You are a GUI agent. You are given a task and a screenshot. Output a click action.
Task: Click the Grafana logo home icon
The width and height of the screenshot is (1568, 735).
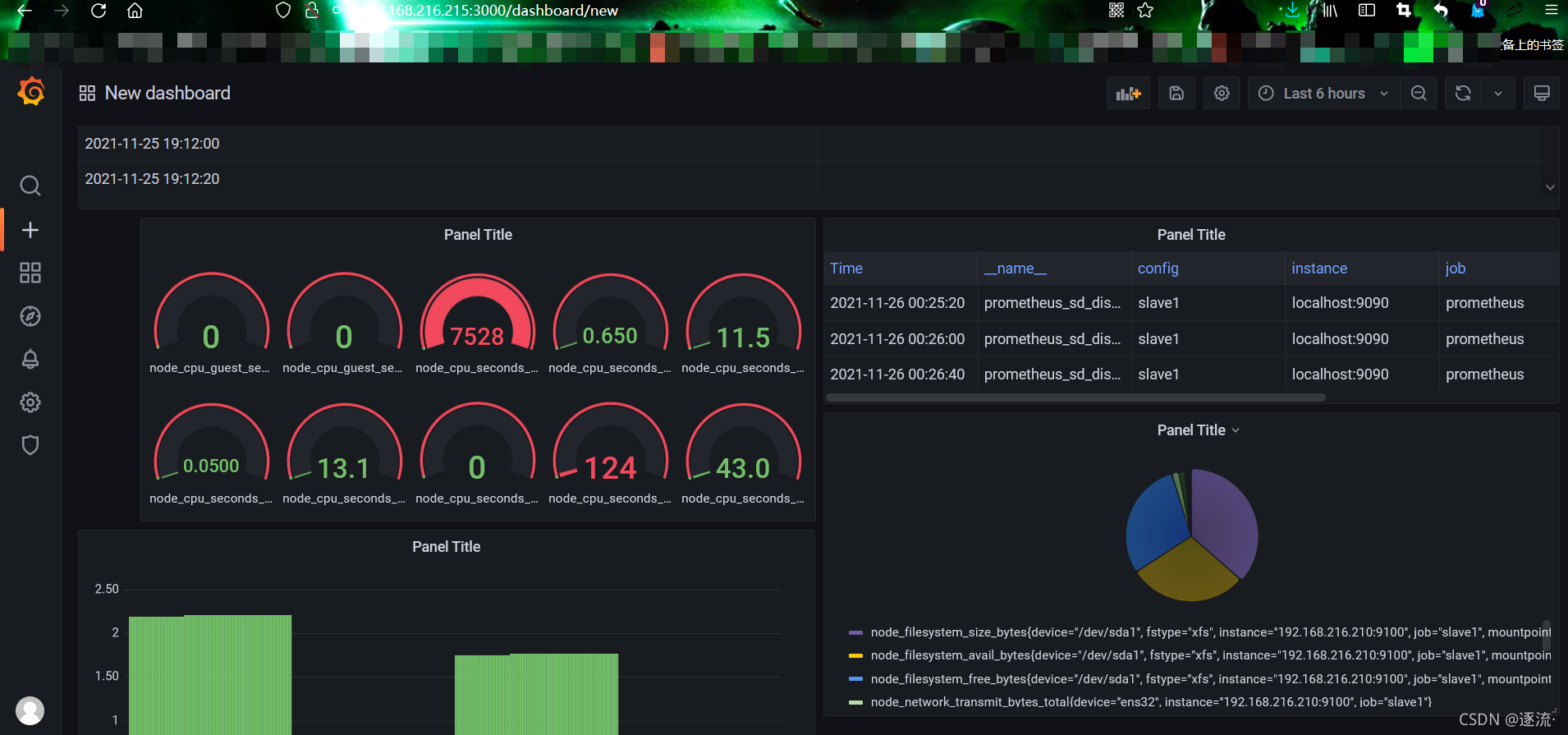click(31, 91)
